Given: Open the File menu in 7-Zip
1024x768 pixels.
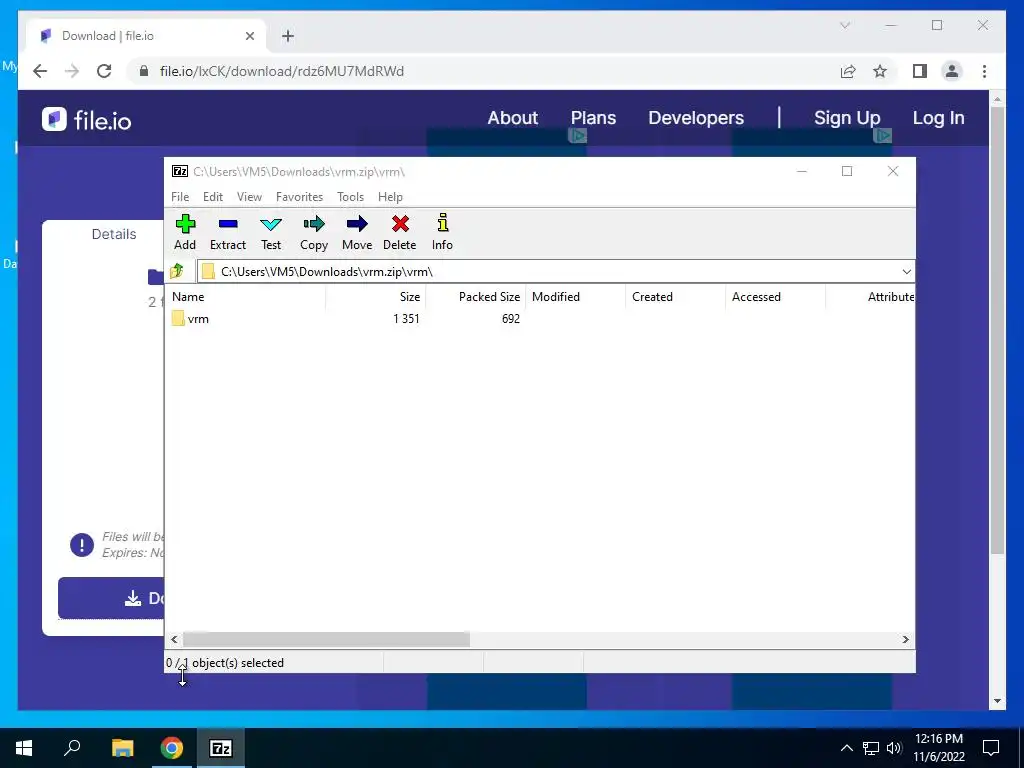Looking at the screenshot, I should pos(180,197).
